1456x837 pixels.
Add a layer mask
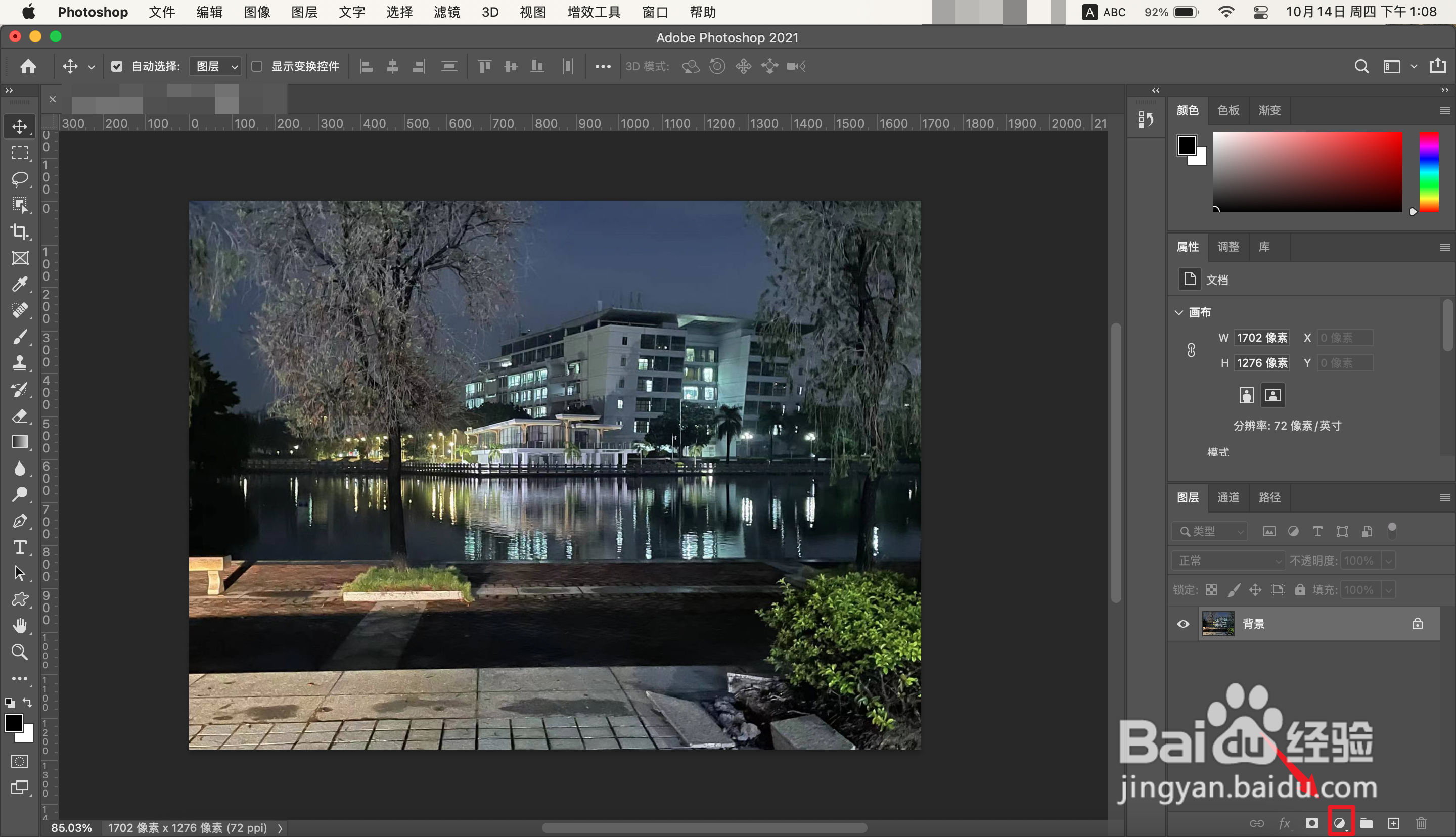(x=1312, y=823)
